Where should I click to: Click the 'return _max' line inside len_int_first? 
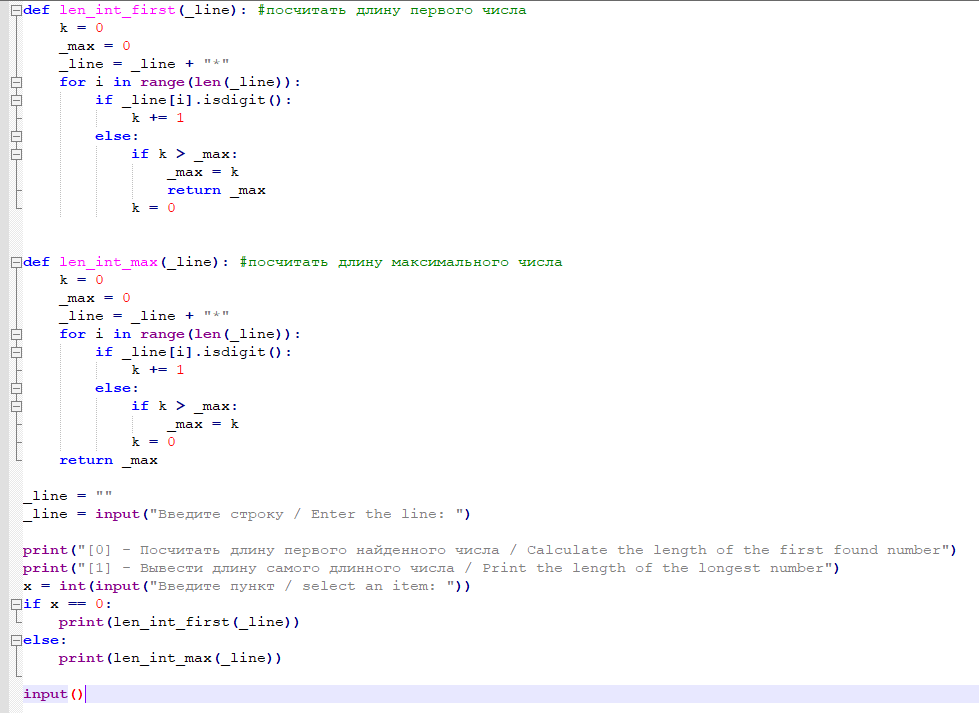coord(216,190)
